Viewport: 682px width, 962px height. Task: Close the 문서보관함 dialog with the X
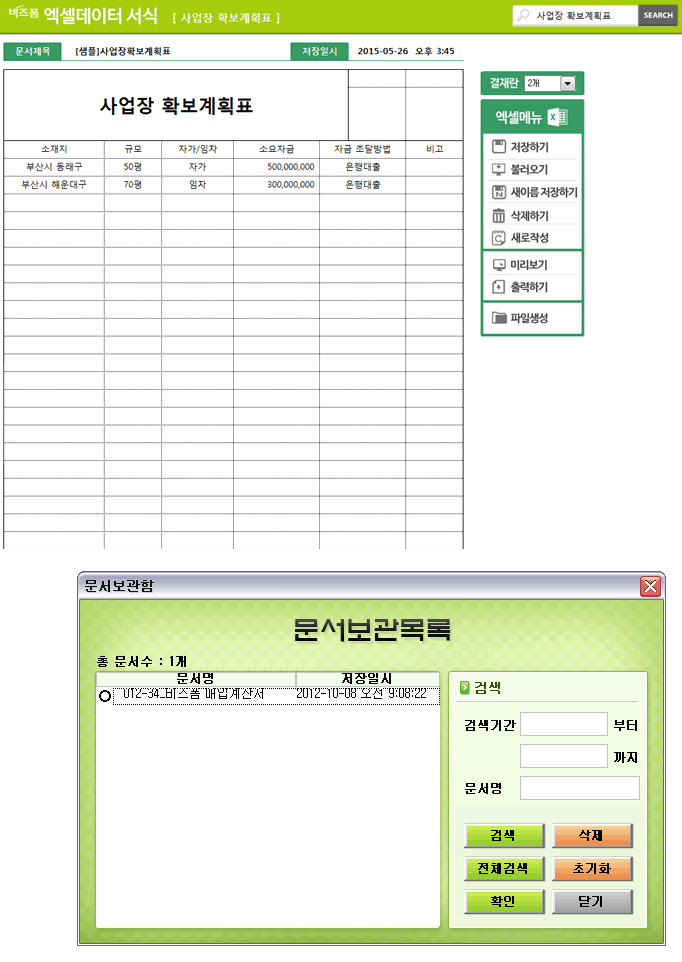(650, 587)
